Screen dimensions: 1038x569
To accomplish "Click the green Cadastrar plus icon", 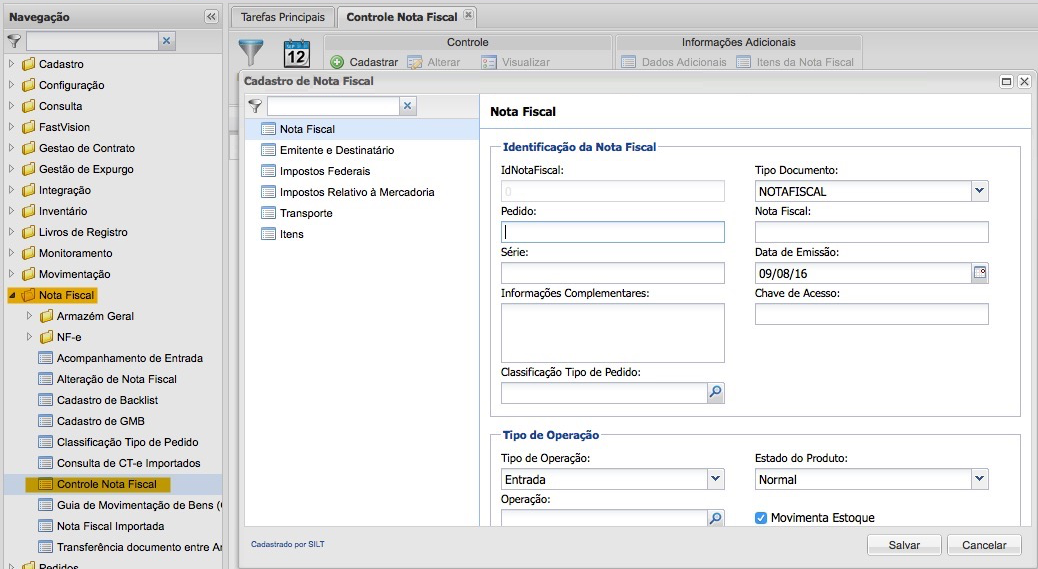I will 337,62.
